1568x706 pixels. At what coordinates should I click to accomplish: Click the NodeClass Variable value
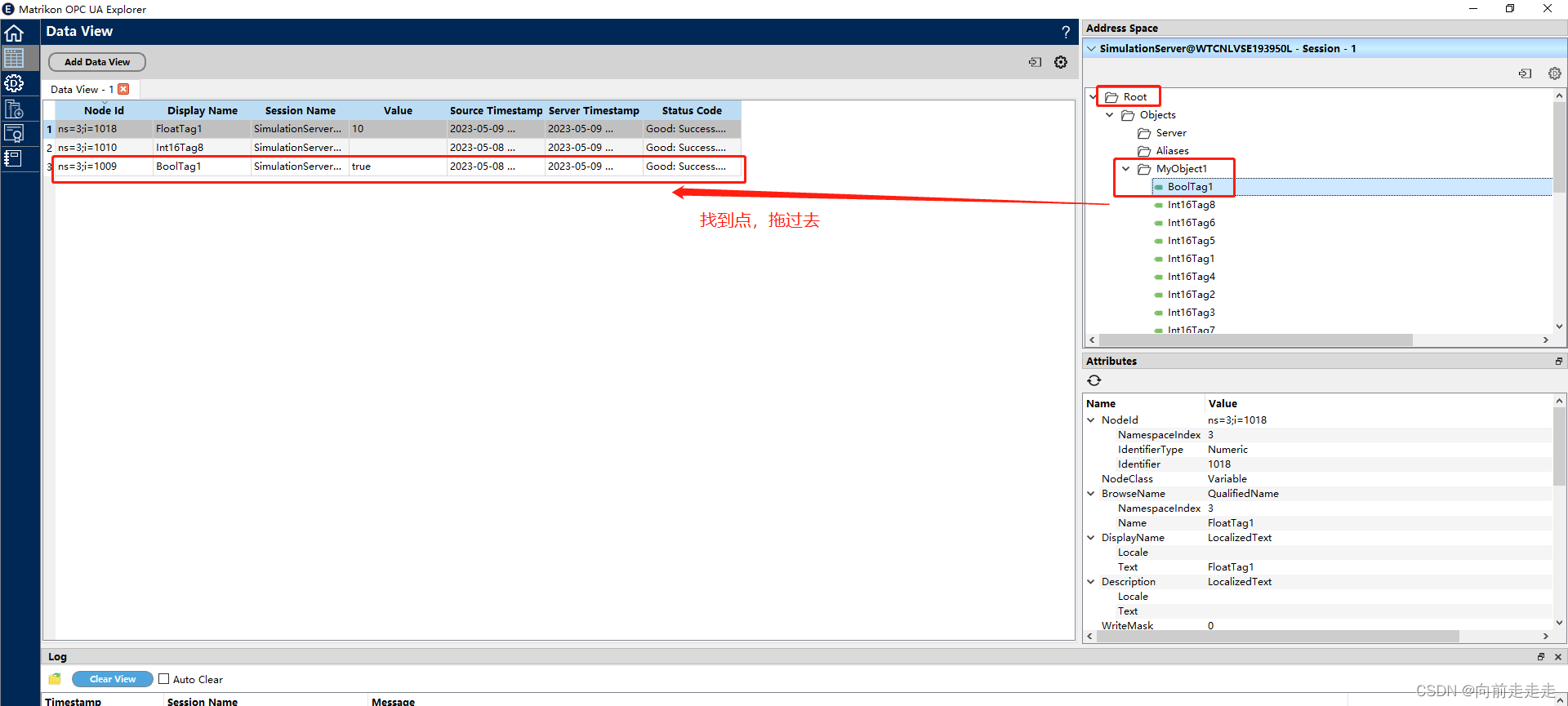(1227, 479)
